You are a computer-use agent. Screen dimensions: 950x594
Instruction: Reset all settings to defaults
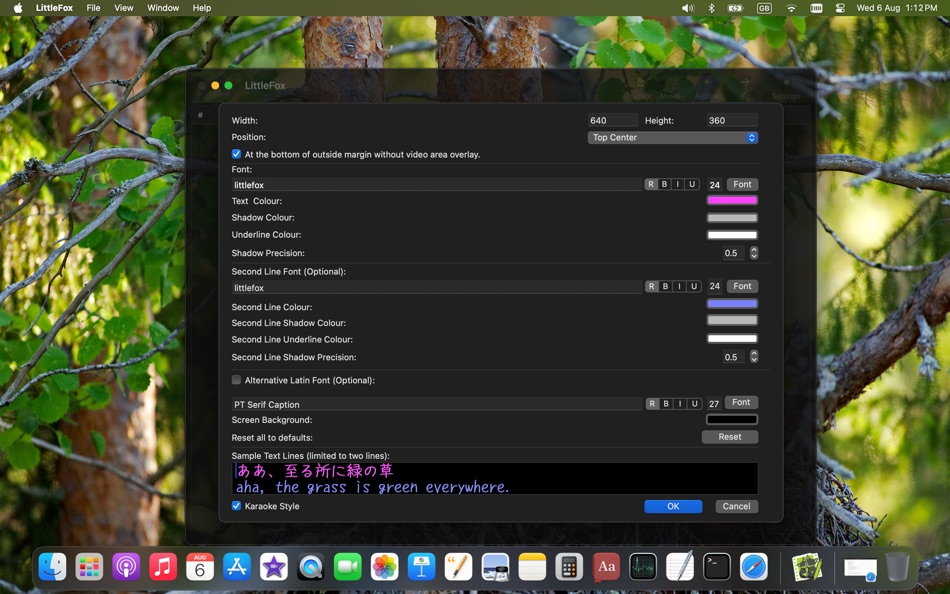[729, 436]
